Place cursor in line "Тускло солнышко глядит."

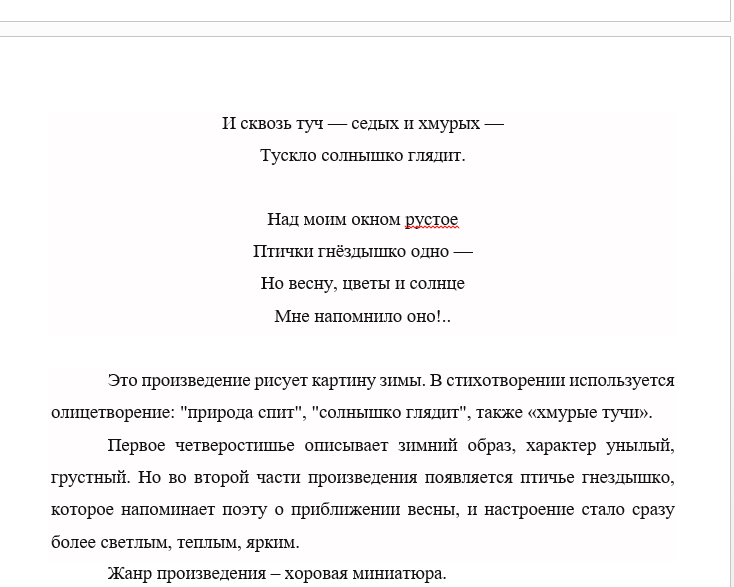[362, 156]
